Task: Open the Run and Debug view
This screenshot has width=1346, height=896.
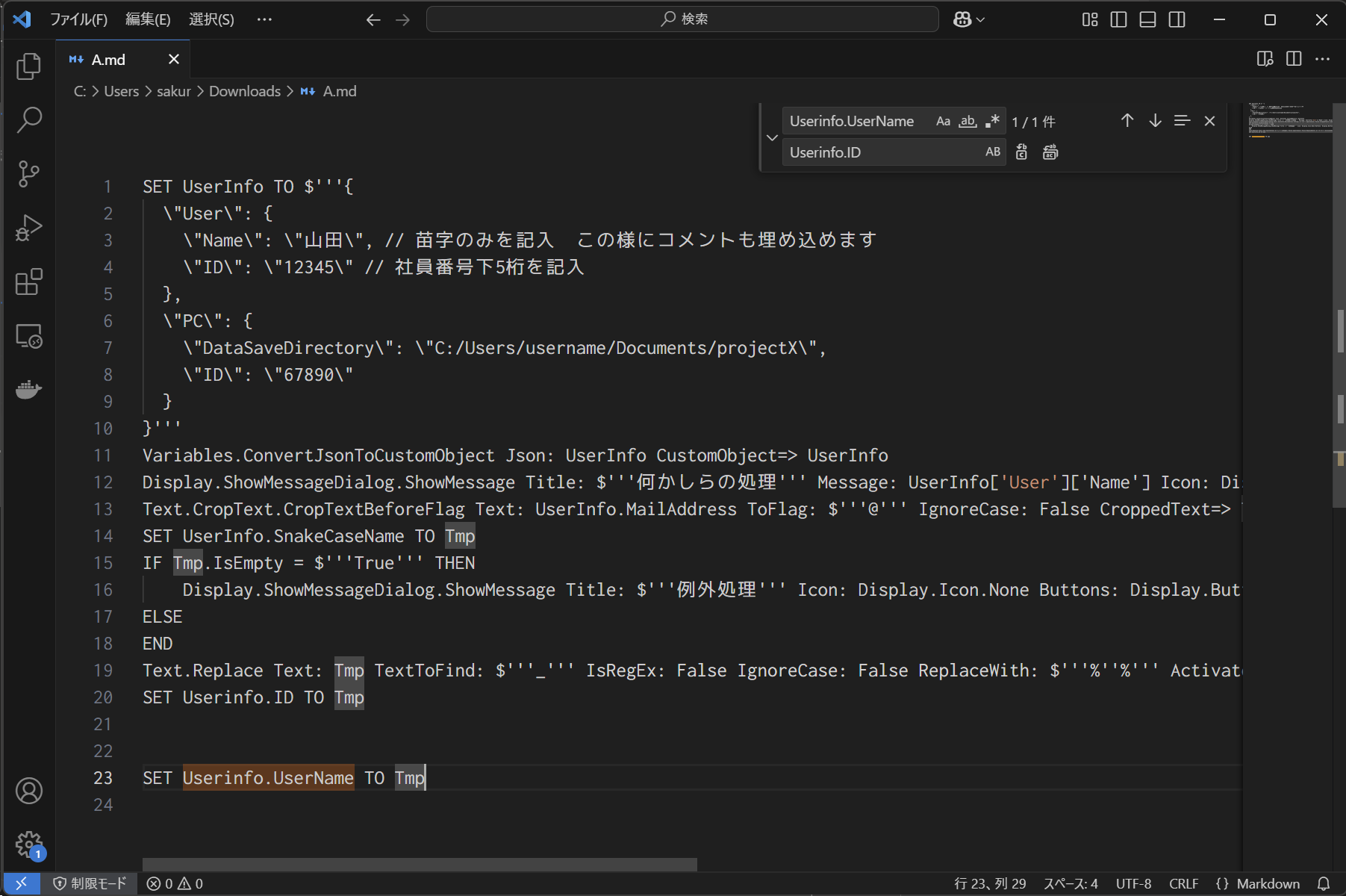Action: pyautogui.click(x=28, y=228)
